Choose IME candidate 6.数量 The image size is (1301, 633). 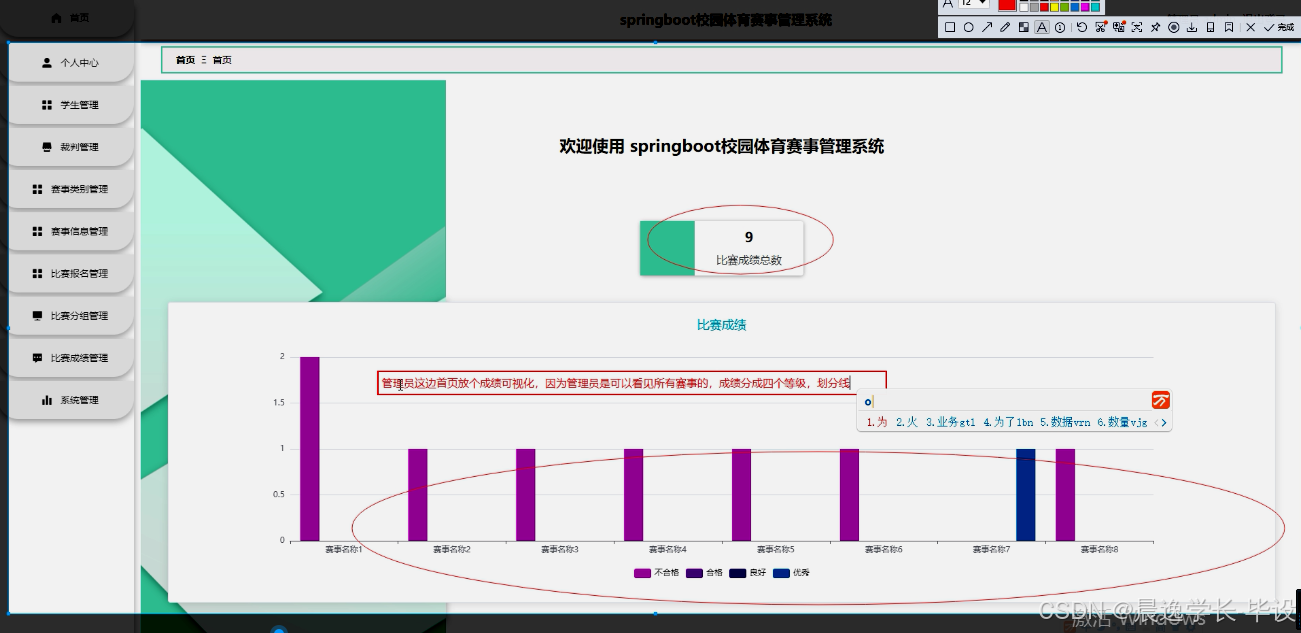[1122, 422]
